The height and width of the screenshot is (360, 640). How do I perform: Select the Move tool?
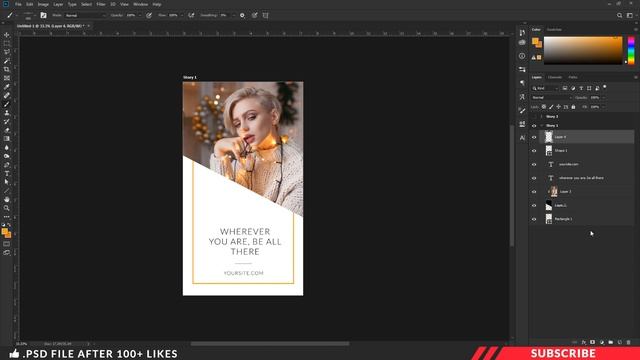pos(7,35)
